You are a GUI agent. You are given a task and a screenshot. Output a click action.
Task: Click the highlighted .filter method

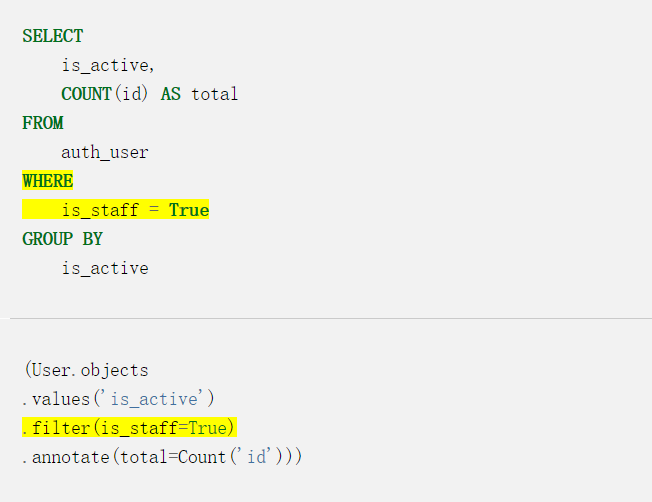[x=56, y=428]
